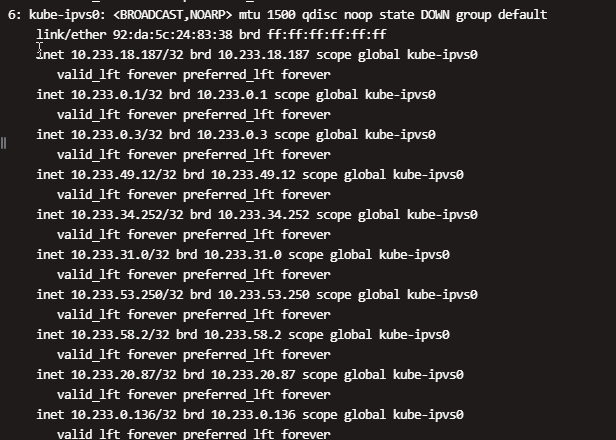
Task: Click the kube-ipvs0 interface header line
Action: click(x=277, y=15)
